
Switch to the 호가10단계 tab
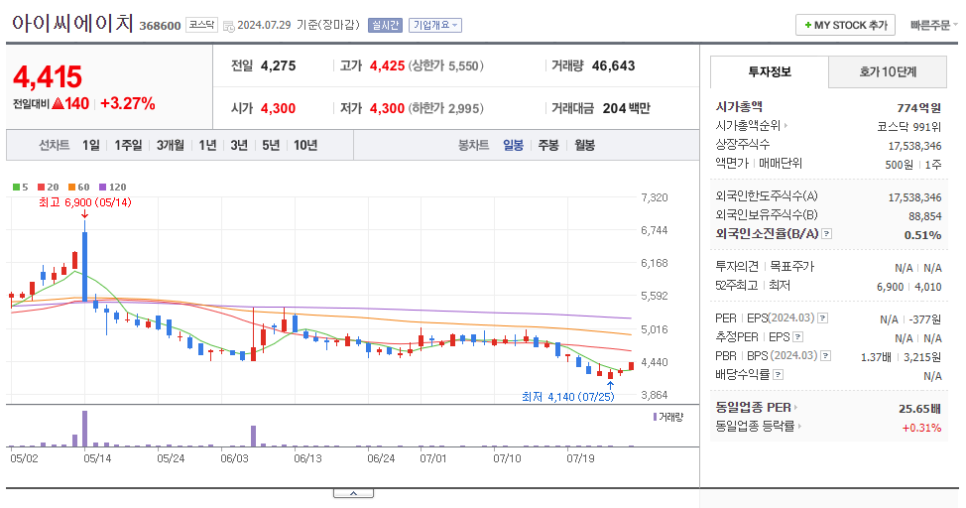tap(888, 72)
